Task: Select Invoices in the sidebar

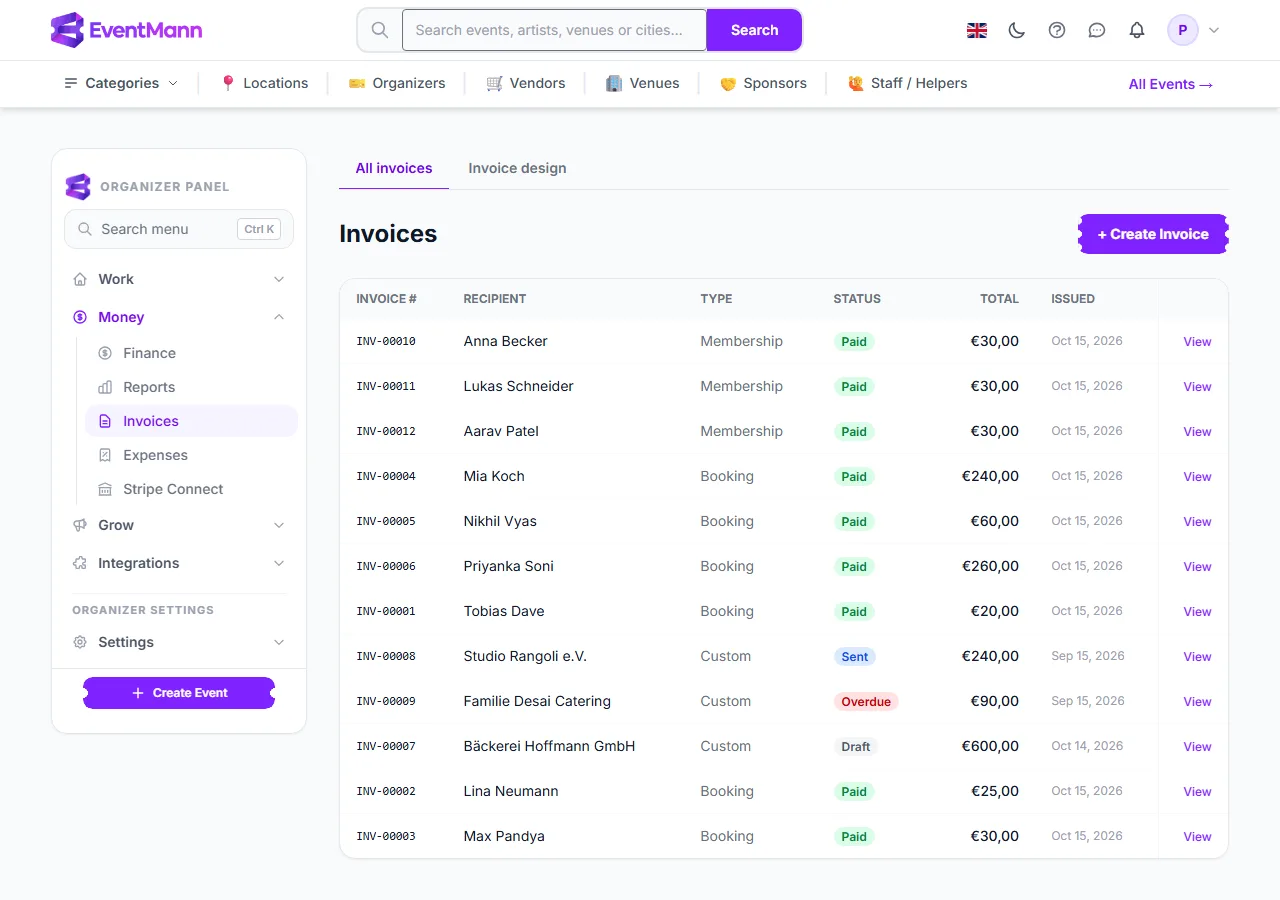Action: [x=191, y=421]
